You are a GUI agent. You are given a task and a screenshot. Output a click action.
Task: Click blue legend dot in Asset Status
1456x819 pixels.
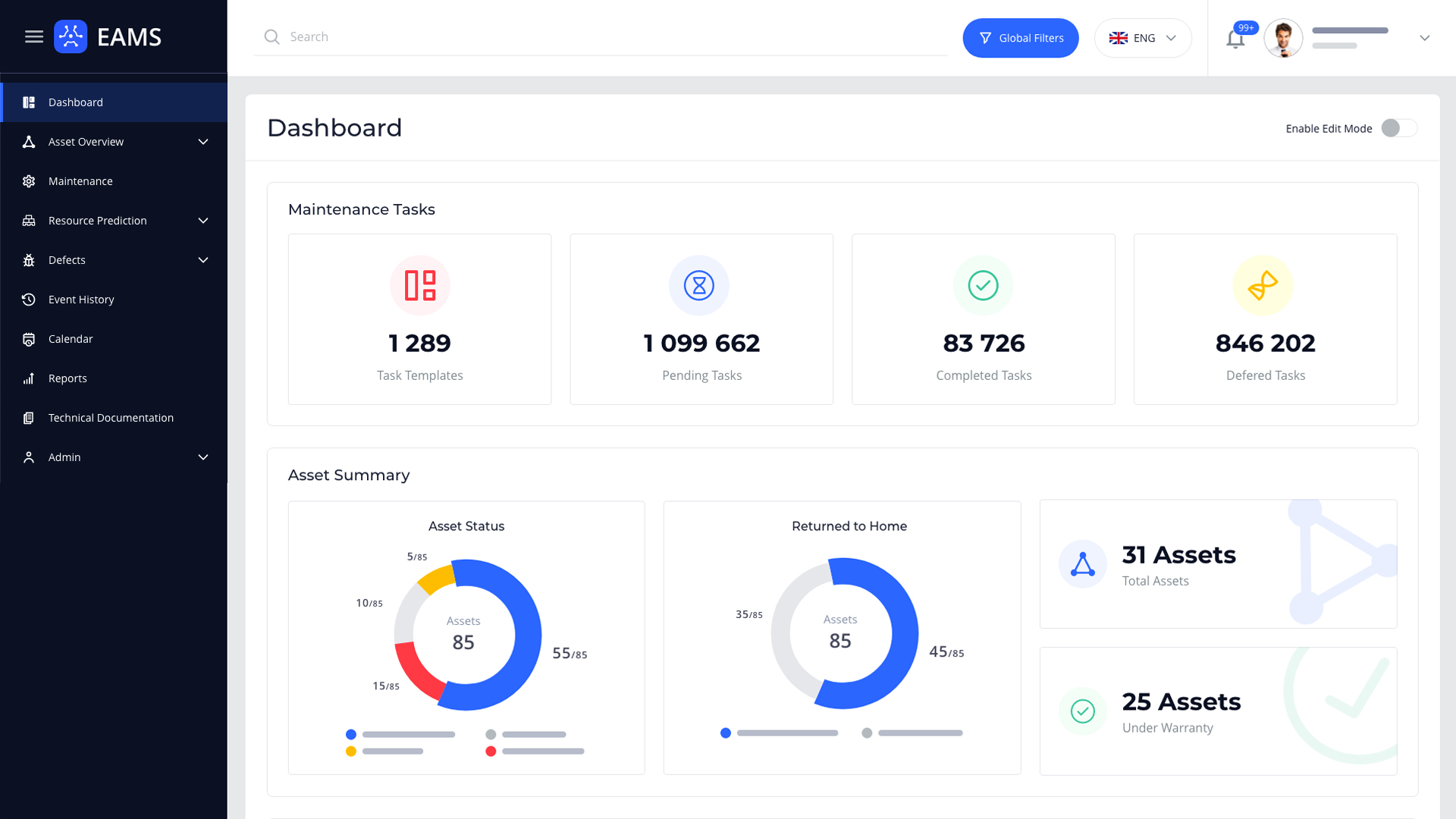351,734
